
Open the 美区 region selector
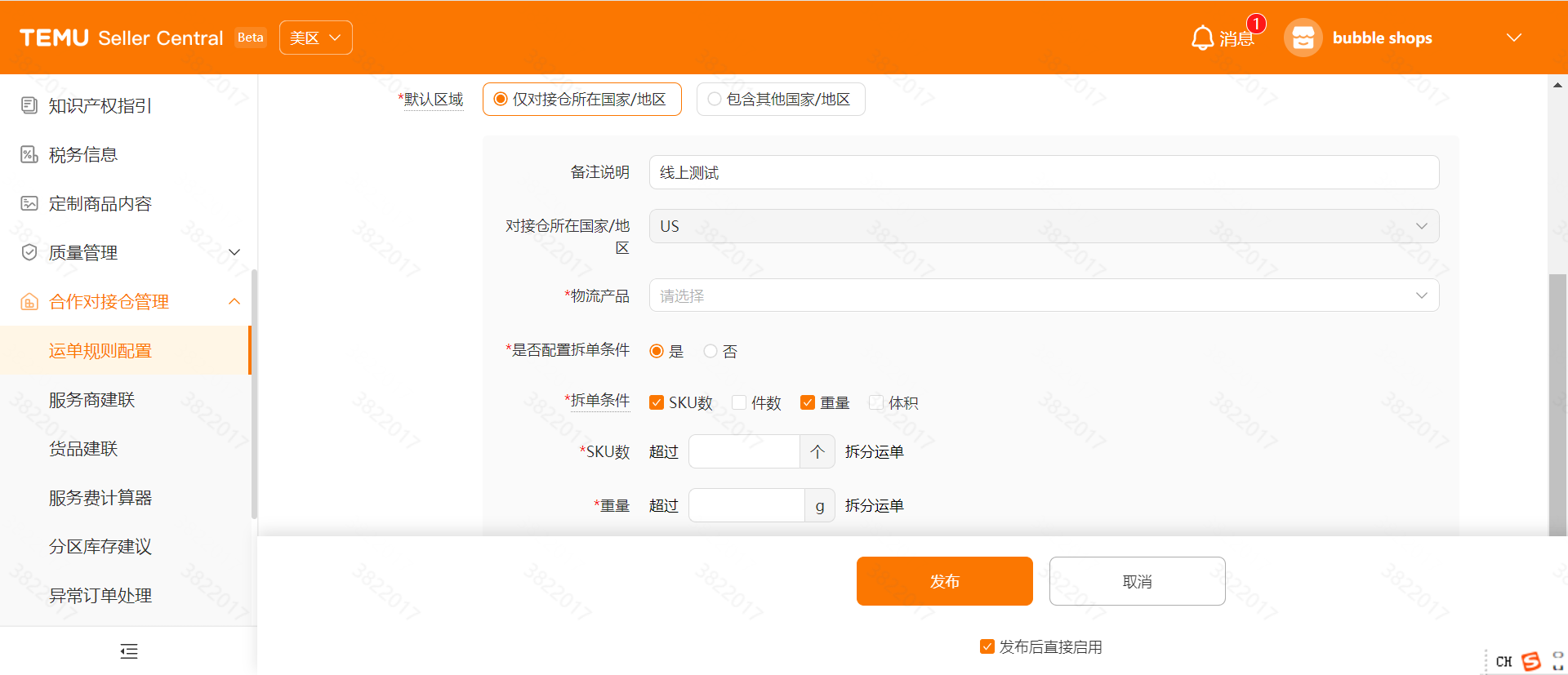[315, 38]
